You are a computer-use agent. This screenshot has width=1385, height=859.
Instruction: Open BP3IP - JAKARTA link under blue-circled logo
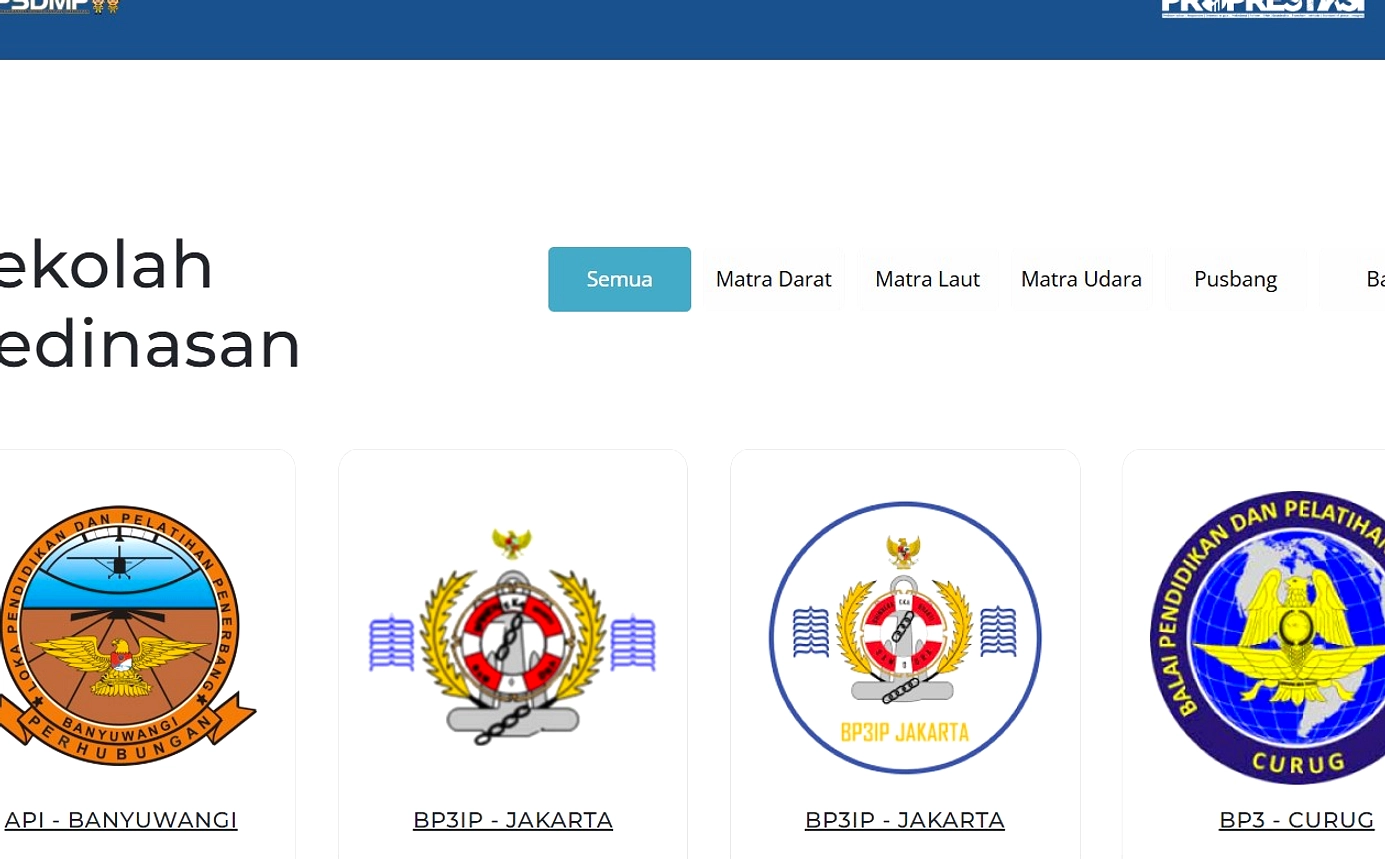click(905, 820)
